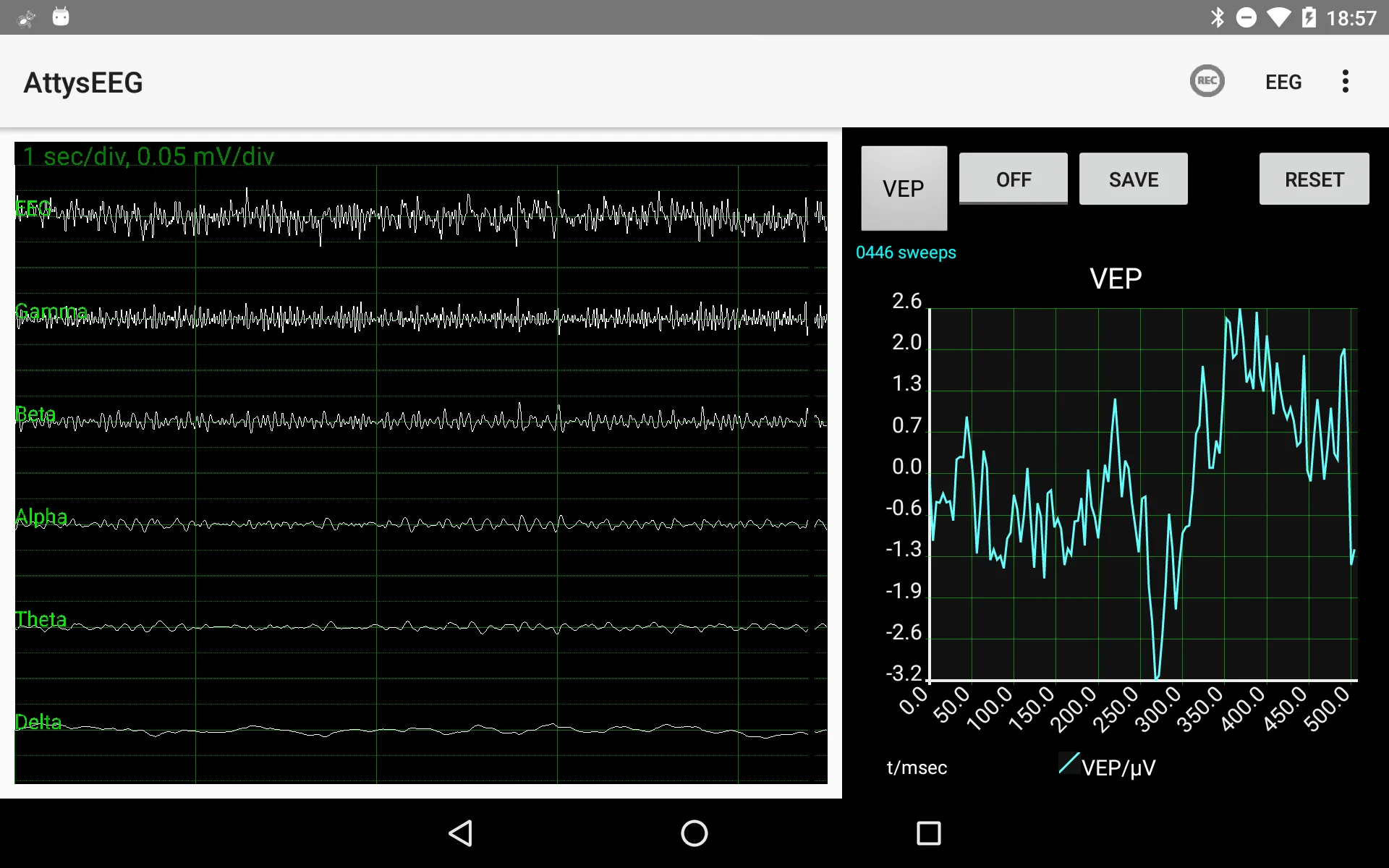The image size is (1389, 868).
Task: Open the three-dot overflow menu
Action: 1345,81
